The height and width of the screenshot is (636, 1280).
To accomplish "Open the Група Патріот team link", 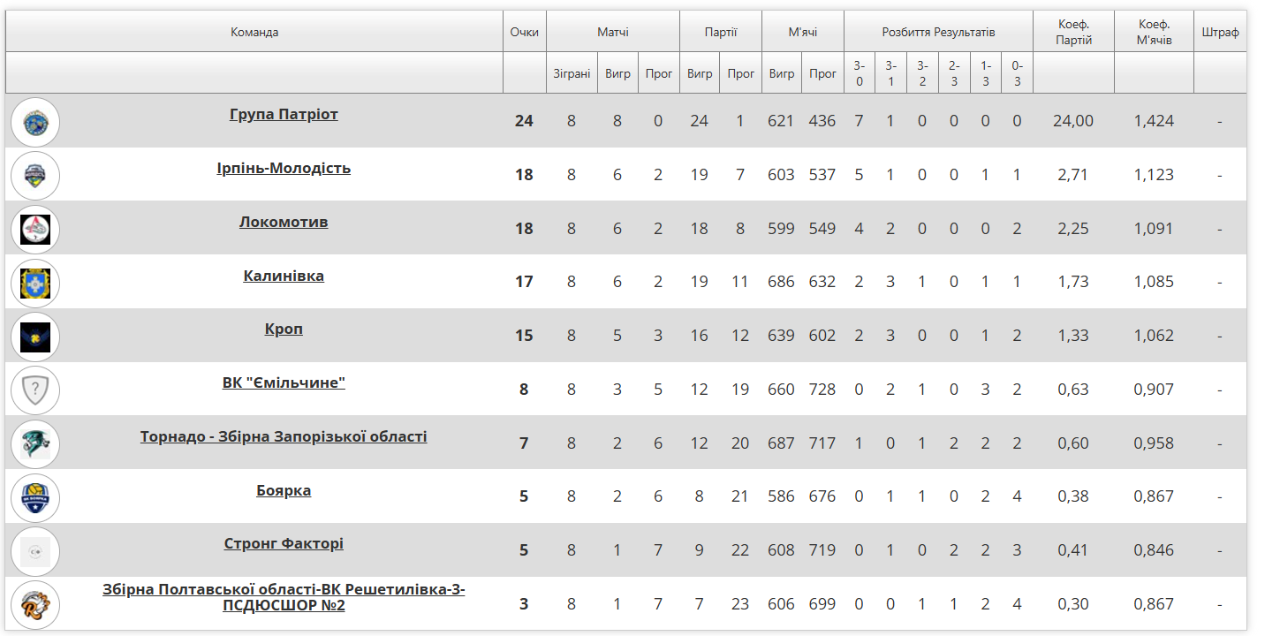I will pos(283,114).
